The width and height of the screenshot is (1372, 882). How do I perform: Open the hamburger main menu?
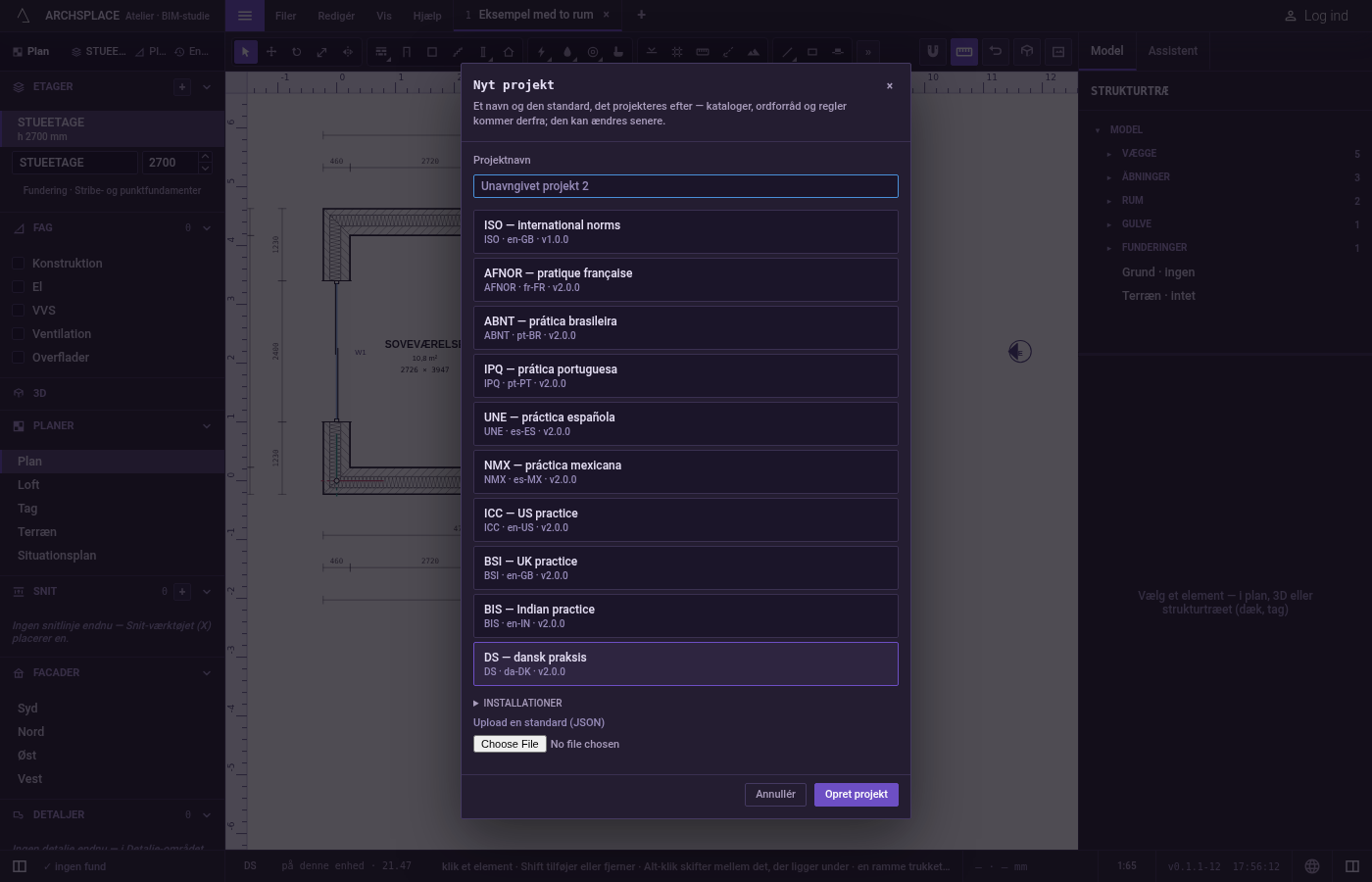(245, 16)
